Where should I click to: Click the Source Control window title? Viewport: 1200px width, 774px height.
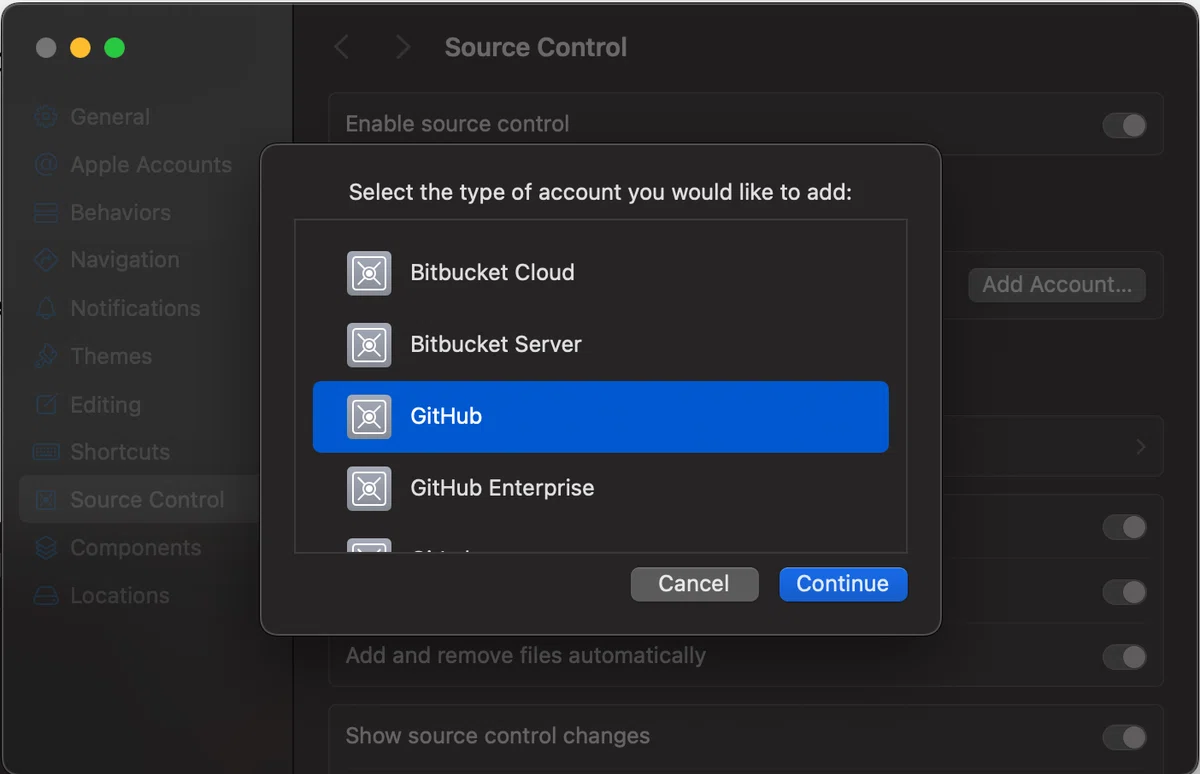pyautogui.click(x=535, y=47)
